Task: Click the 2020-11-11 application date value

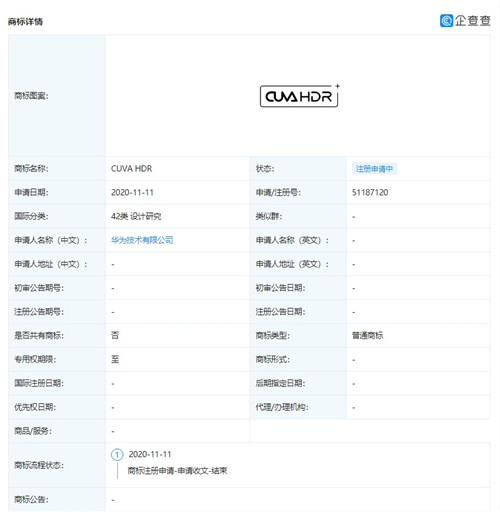Action: (132, 192)
